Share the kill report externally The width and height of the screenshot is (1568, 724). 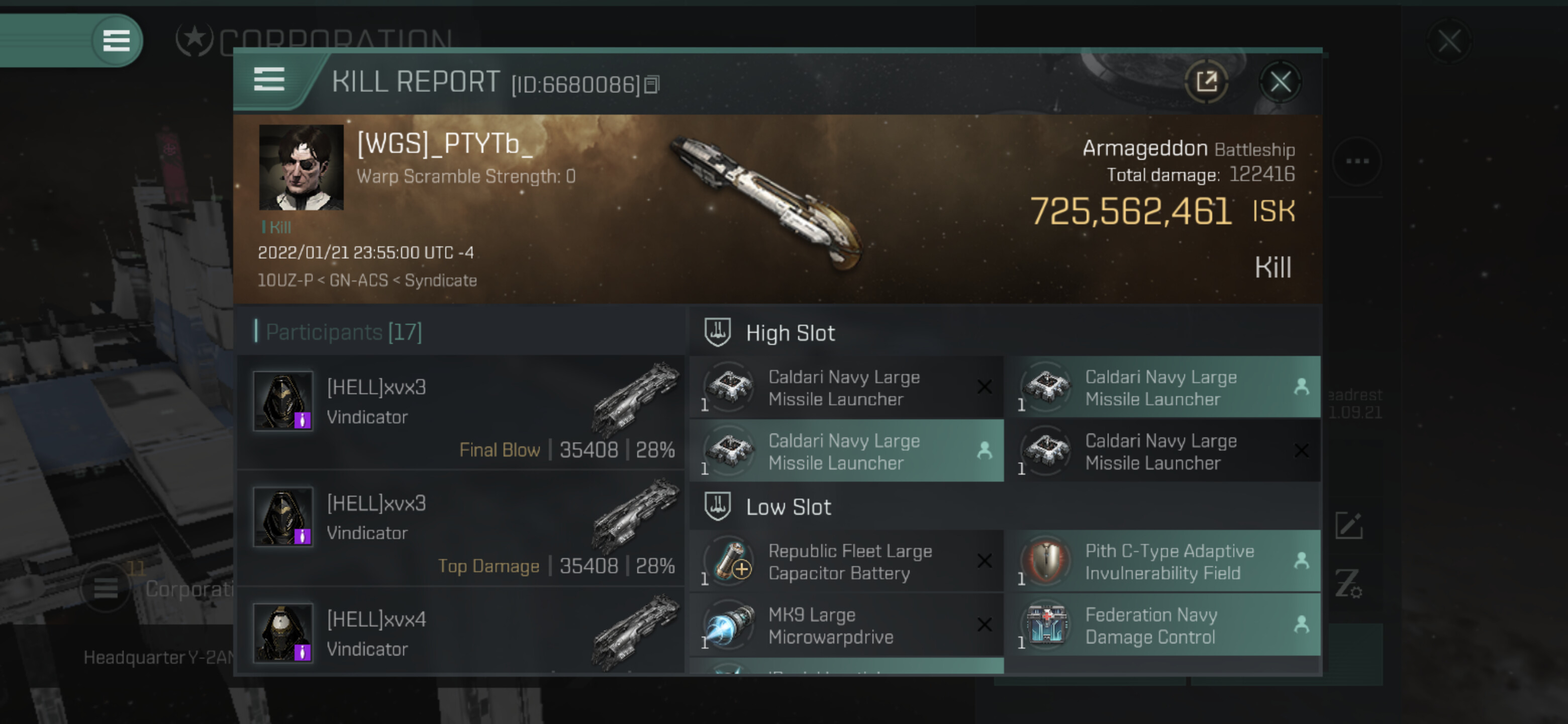click(1207, 81)
